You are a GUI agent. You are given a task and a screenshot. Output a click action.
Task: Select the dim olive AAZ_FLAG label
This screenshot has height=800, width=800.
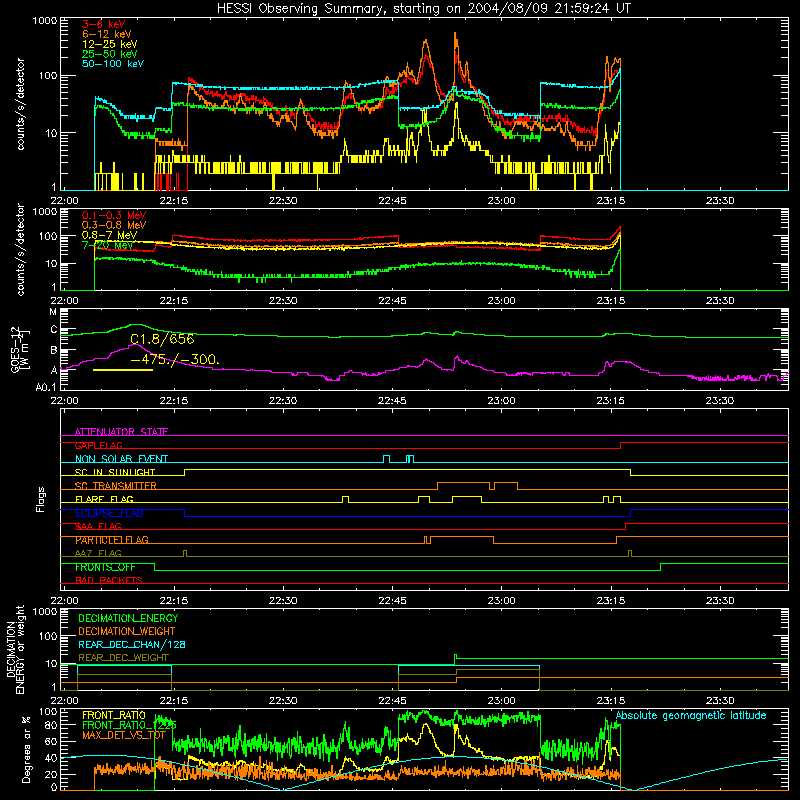tap(98, 554)
